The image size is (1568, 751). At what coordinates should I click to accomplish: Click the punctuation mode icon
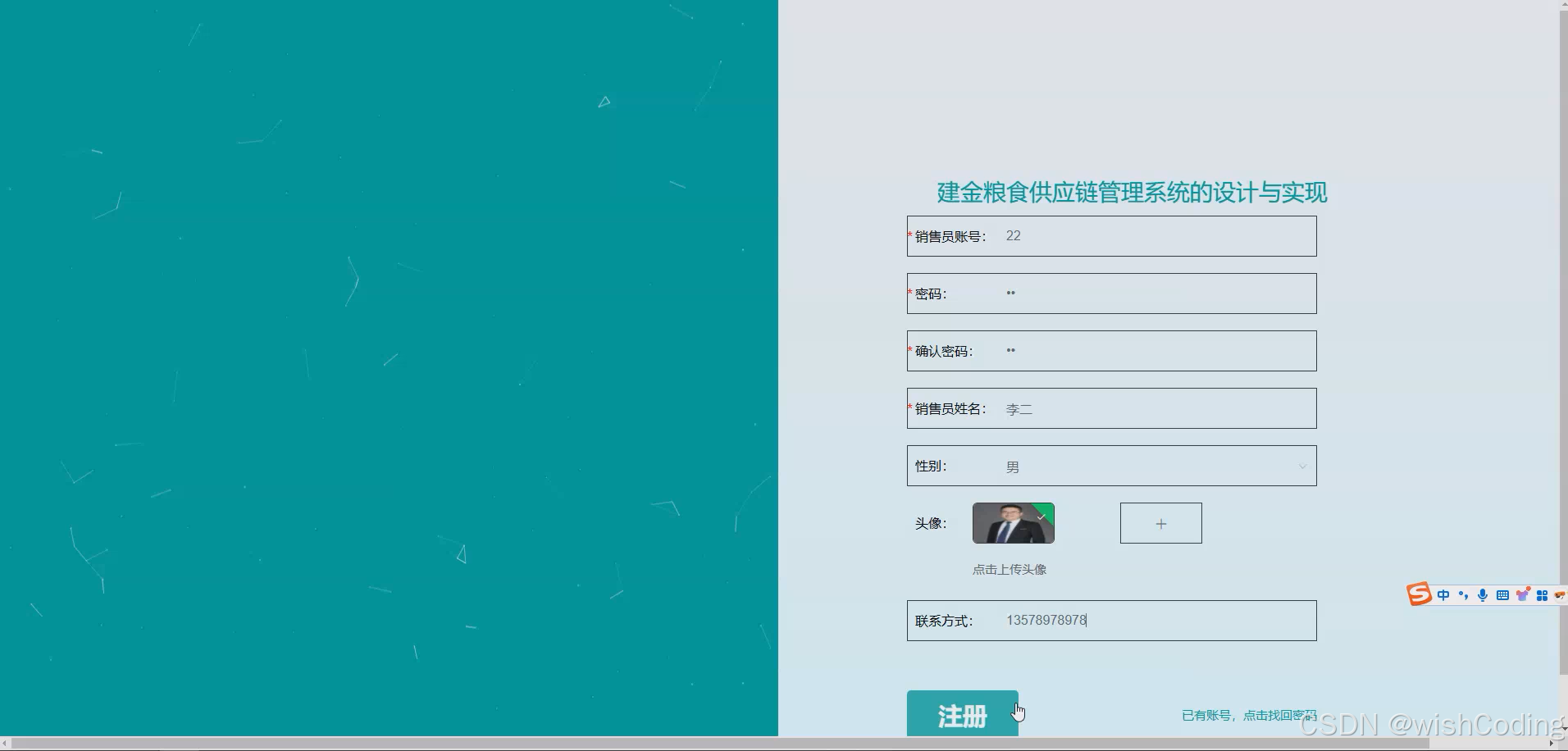pos(1463,595)
